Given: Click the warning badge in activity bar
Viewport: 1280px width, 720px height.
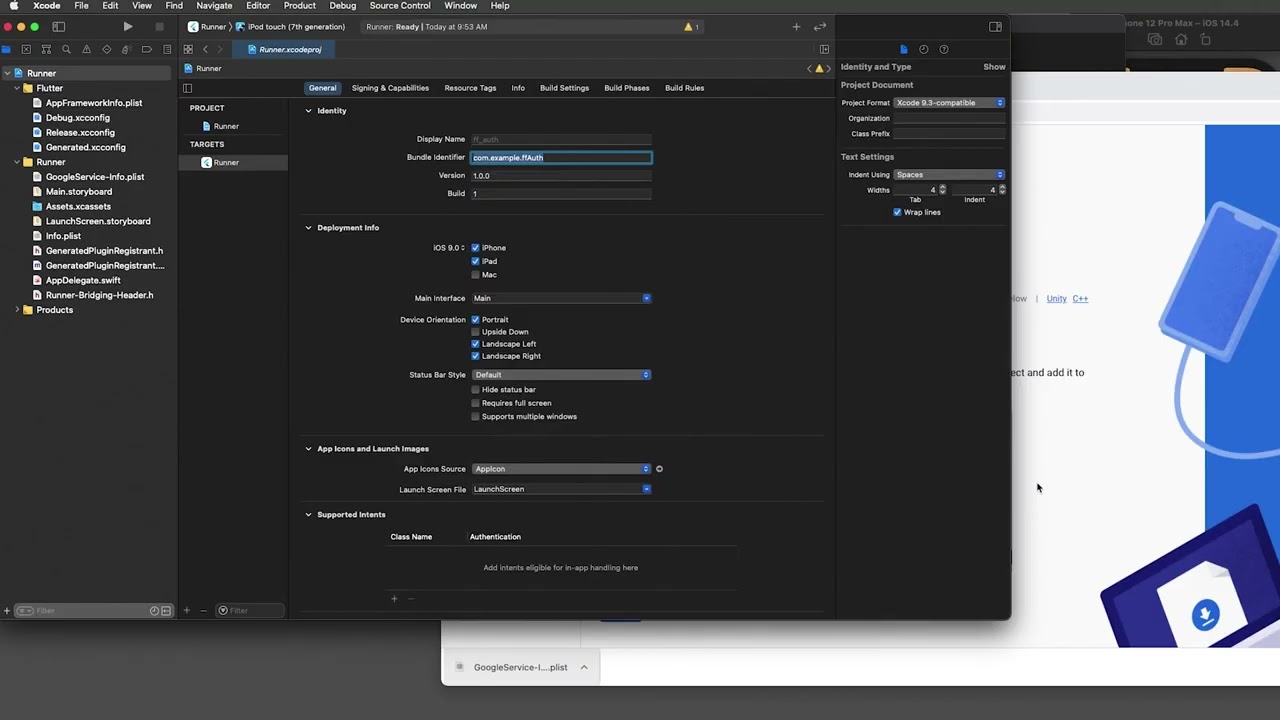Looking at the screenshot, I should [691, 27].
